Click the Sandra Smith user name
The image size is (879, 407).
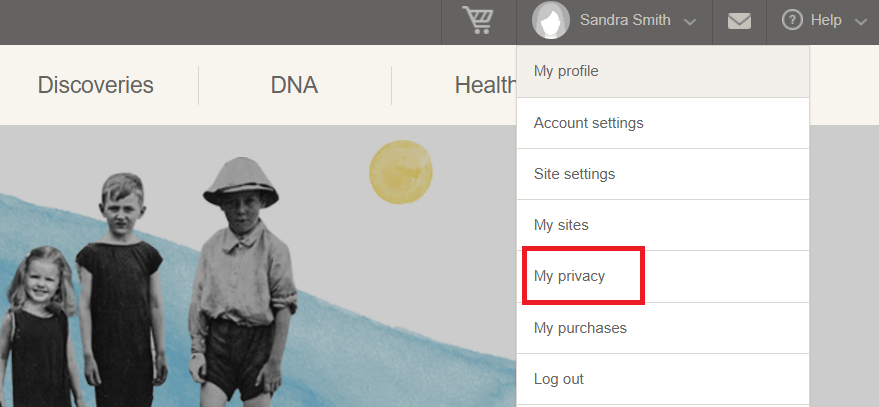tap(625, 20)
